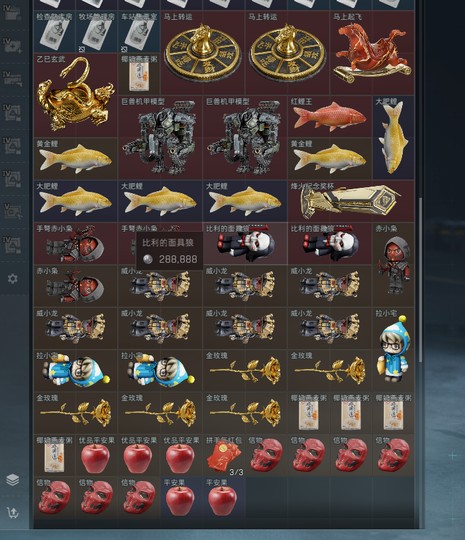Click the upright 大肥鲤 fish item
Image resolution: width=465 pixels, height=540 pixels.
393,137
